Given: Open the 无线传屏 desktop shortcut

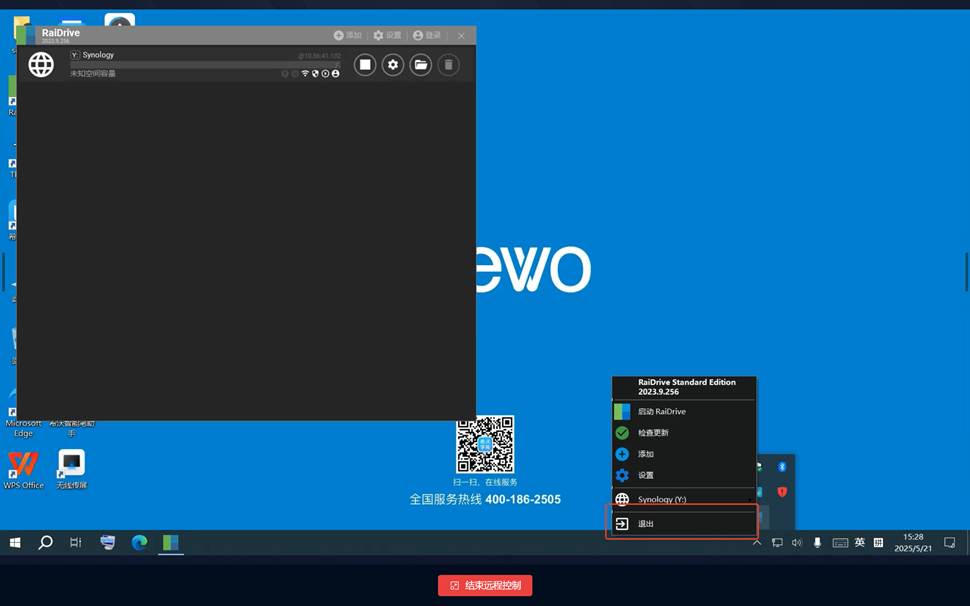Looking at the screenshot, I should pyautogui.click(x=71, y=468).
